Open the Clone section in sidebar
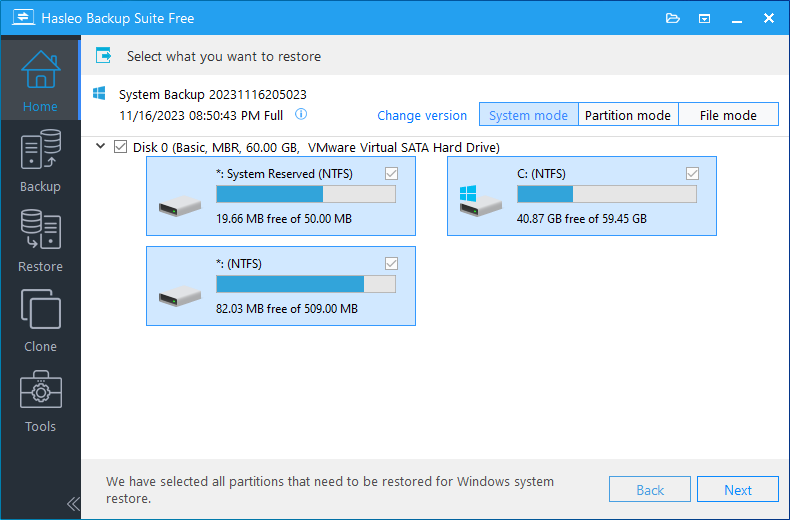This screenshot has width=790, height=520. (x=40, y=321)
